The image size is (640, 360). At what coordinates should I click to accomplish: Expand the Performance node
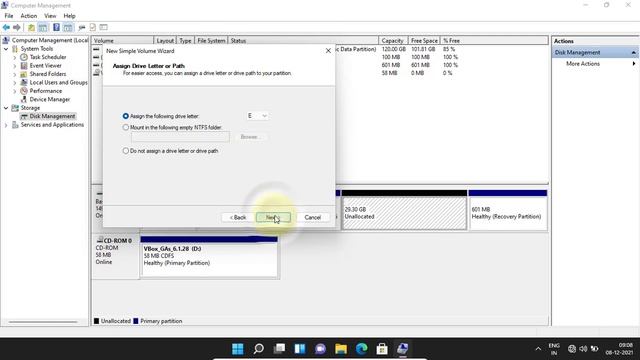[x=15, y=91]
